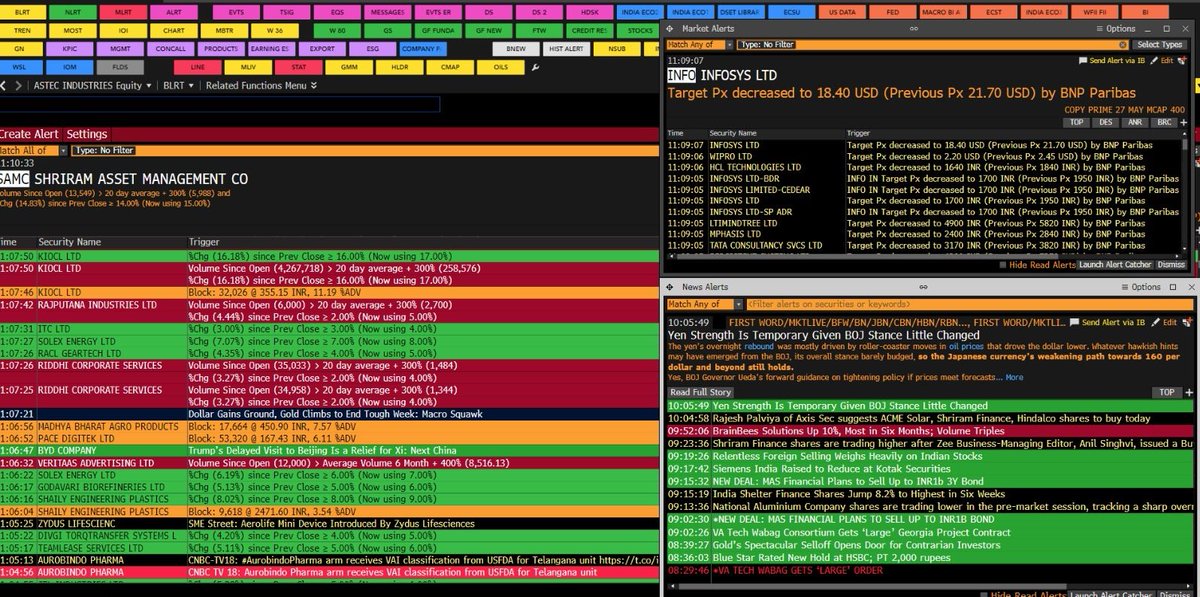Screen dimensions: 1200x597
Task: Click the plus icon beside TOP in News Alerts
Action: [1187, 392]
